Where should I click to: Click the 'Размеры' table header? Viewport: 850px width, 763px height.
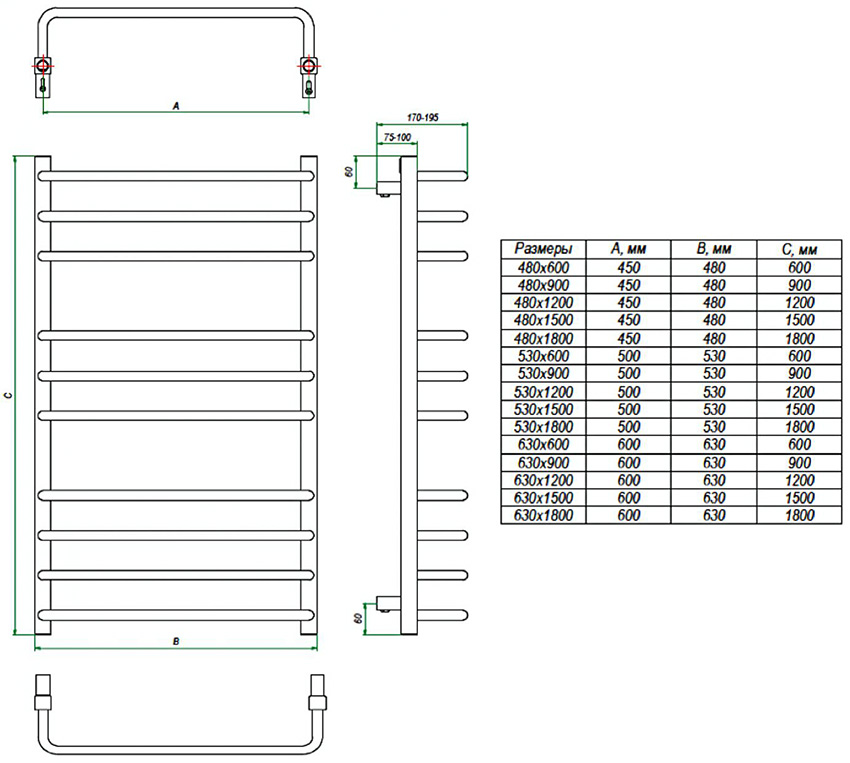pos(543,249)
